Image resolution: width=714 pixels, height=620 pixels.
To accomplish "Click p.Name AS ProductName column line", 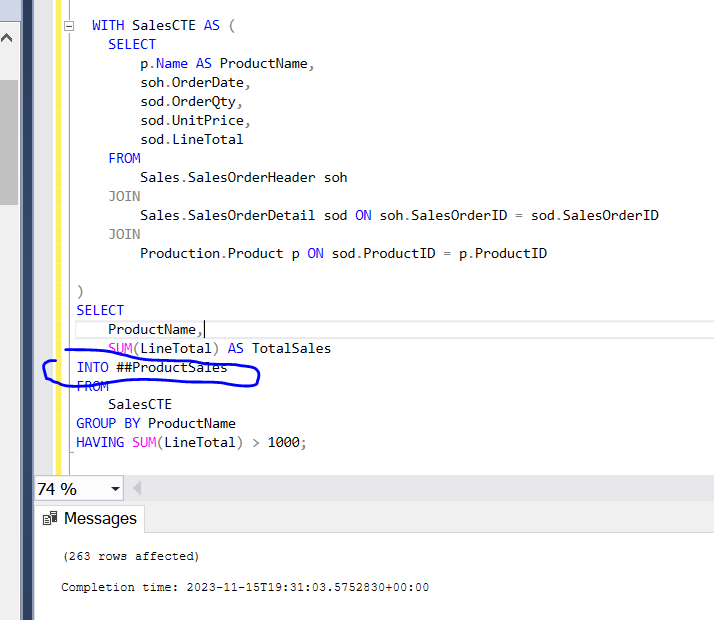I will click(227, 63).
